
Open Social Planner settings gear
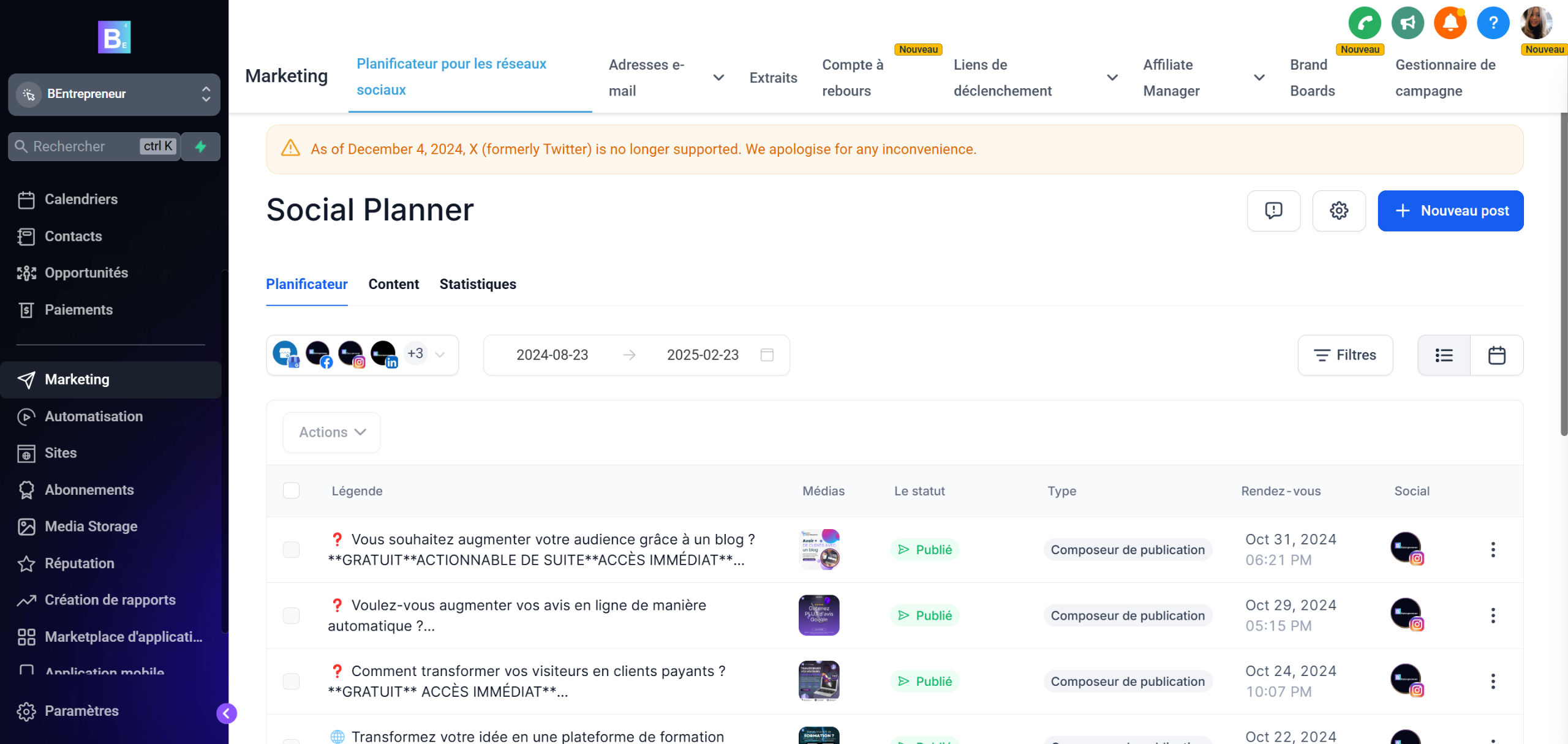(1338, 211)
